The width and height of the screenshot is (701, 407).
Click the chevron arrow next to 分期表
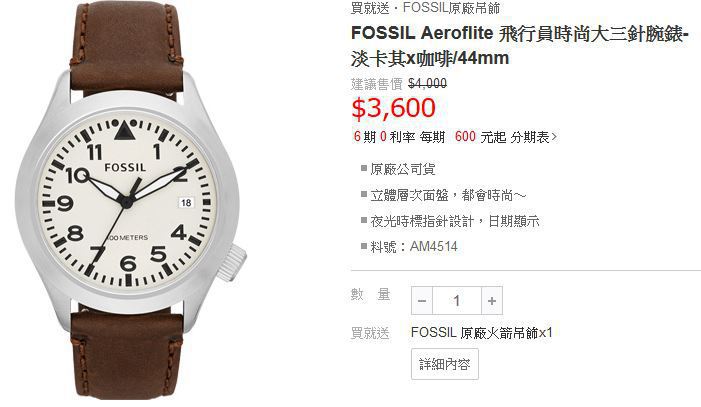tap(554, 137)
